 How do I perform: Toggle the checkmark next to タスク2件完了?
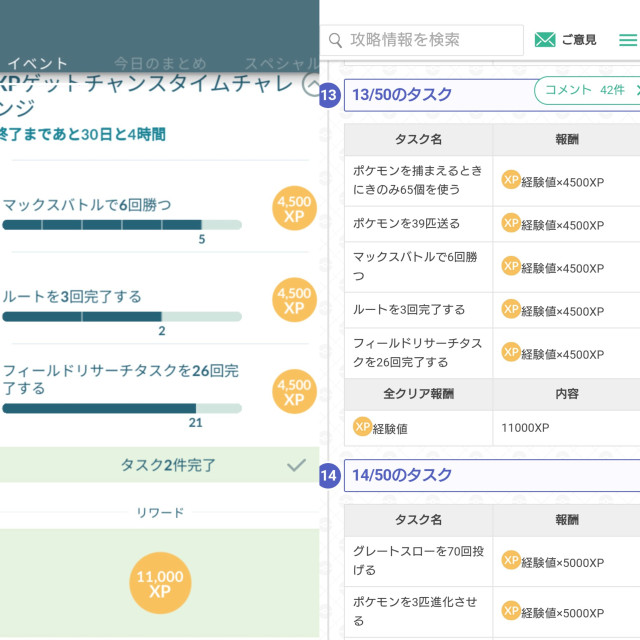pyautogui.click(x=296, y=465)
